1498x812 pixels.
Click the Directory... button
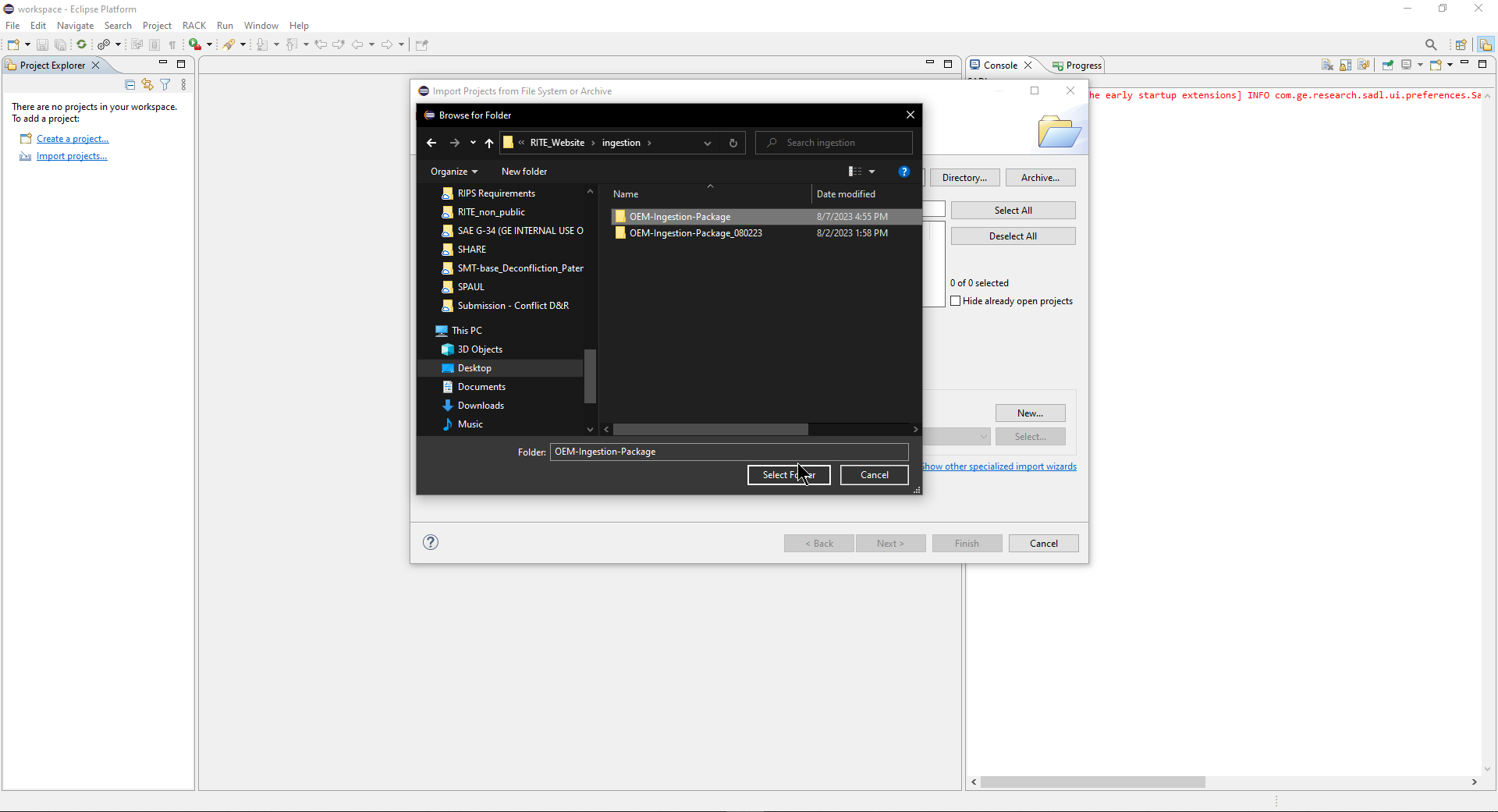click(x=964, y=178)
